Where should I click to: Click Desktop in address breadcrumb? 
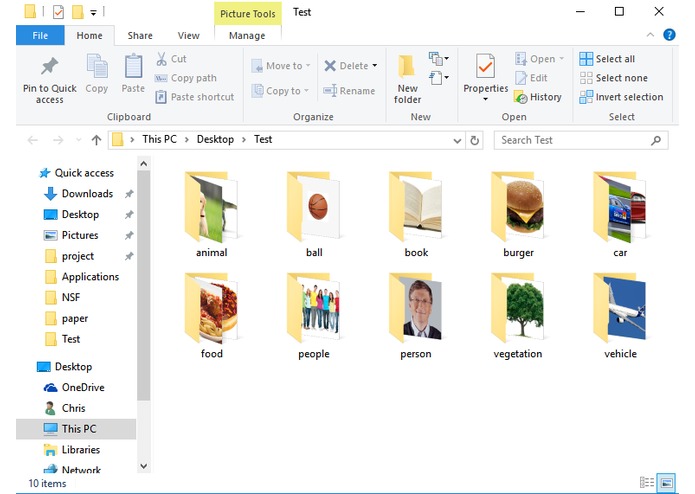pyautogui.click(x=215, y=140)
